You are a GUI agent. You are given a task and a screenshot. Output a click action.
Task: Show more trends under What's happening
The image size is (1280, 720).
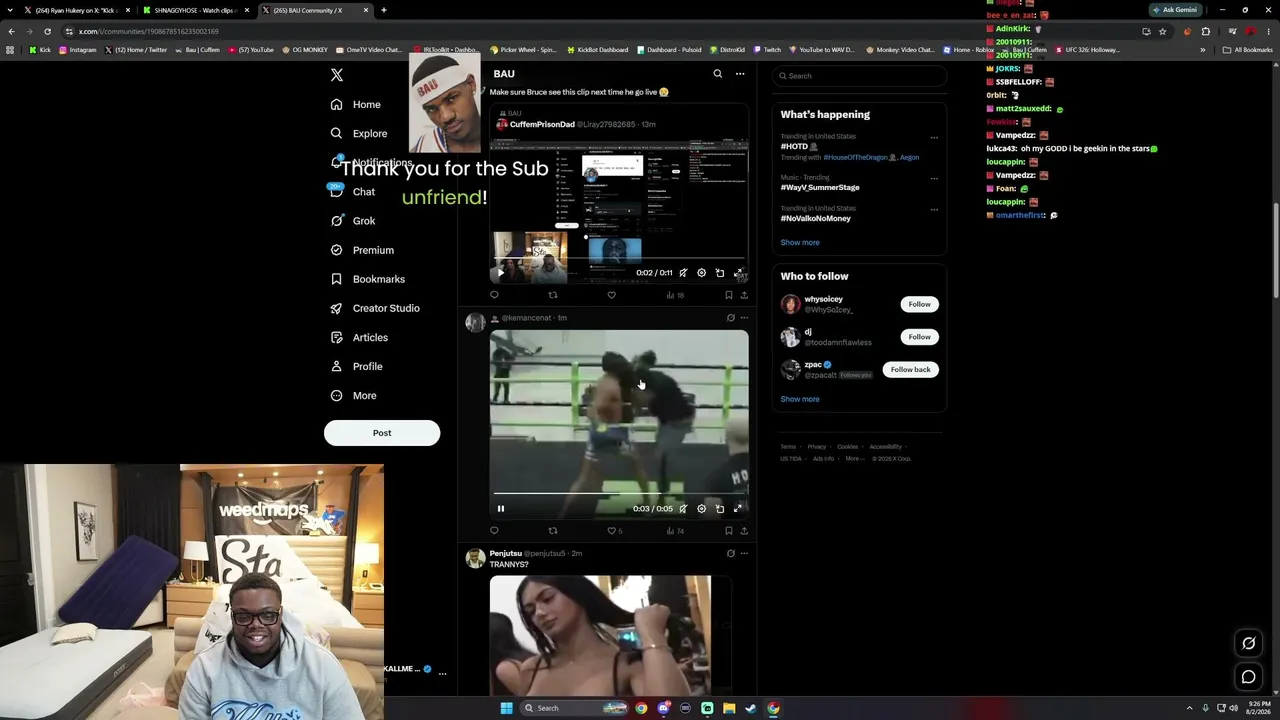pyautogui.click(x=800, y=242)
